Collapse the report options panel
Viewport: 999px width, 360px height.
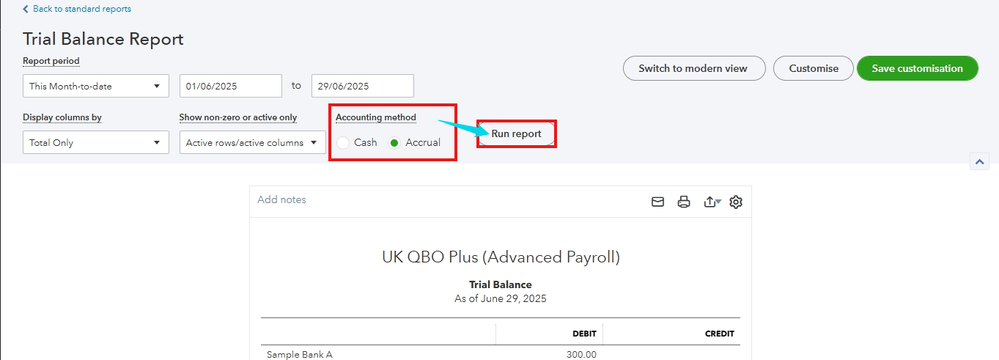point(979,161)
